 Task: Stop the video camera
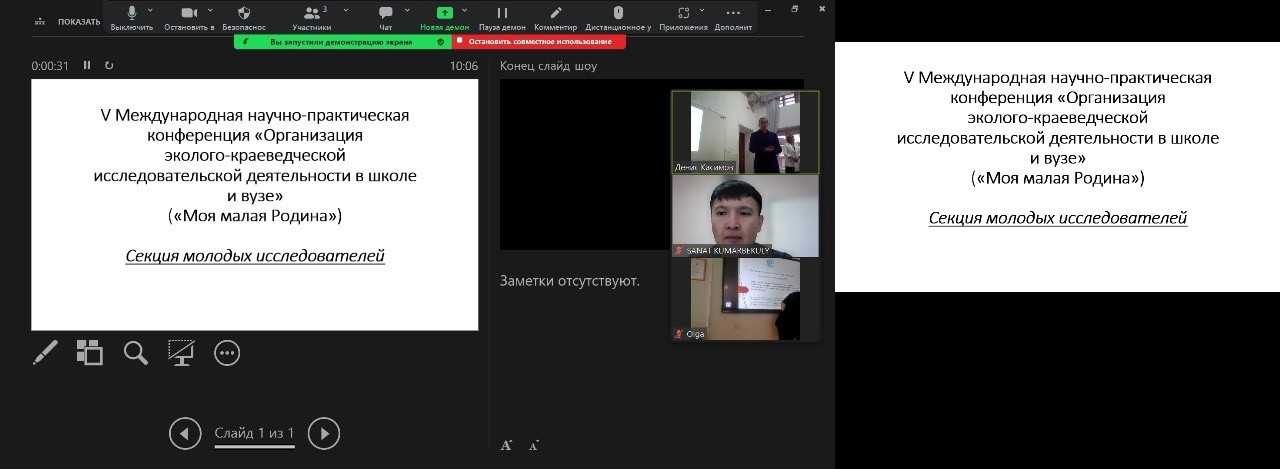(x=188, y=16)
